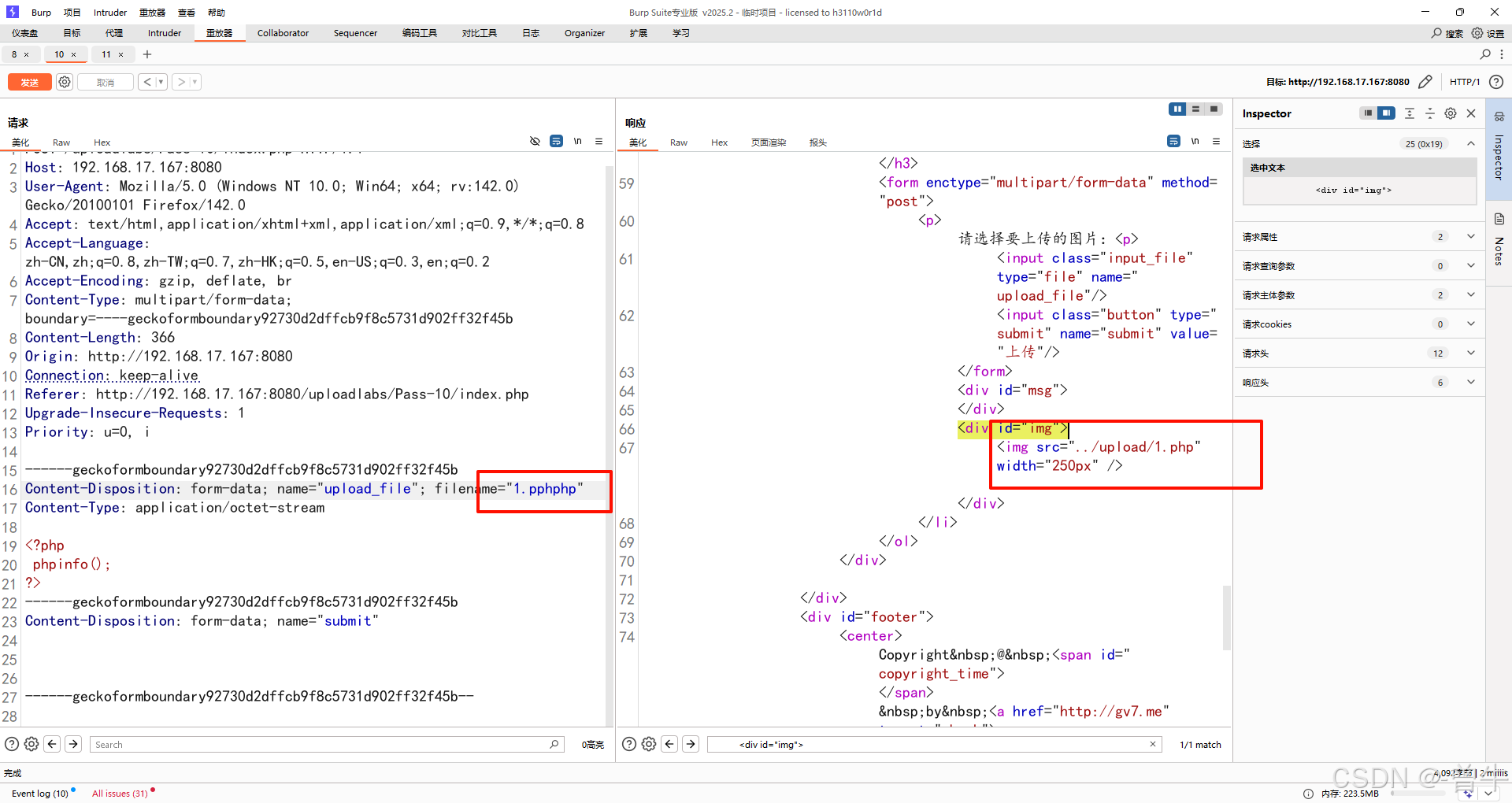This screenshot has height=803, width=1512.
Task: Expand the 请求头 section
Action: click(1470, 353)
